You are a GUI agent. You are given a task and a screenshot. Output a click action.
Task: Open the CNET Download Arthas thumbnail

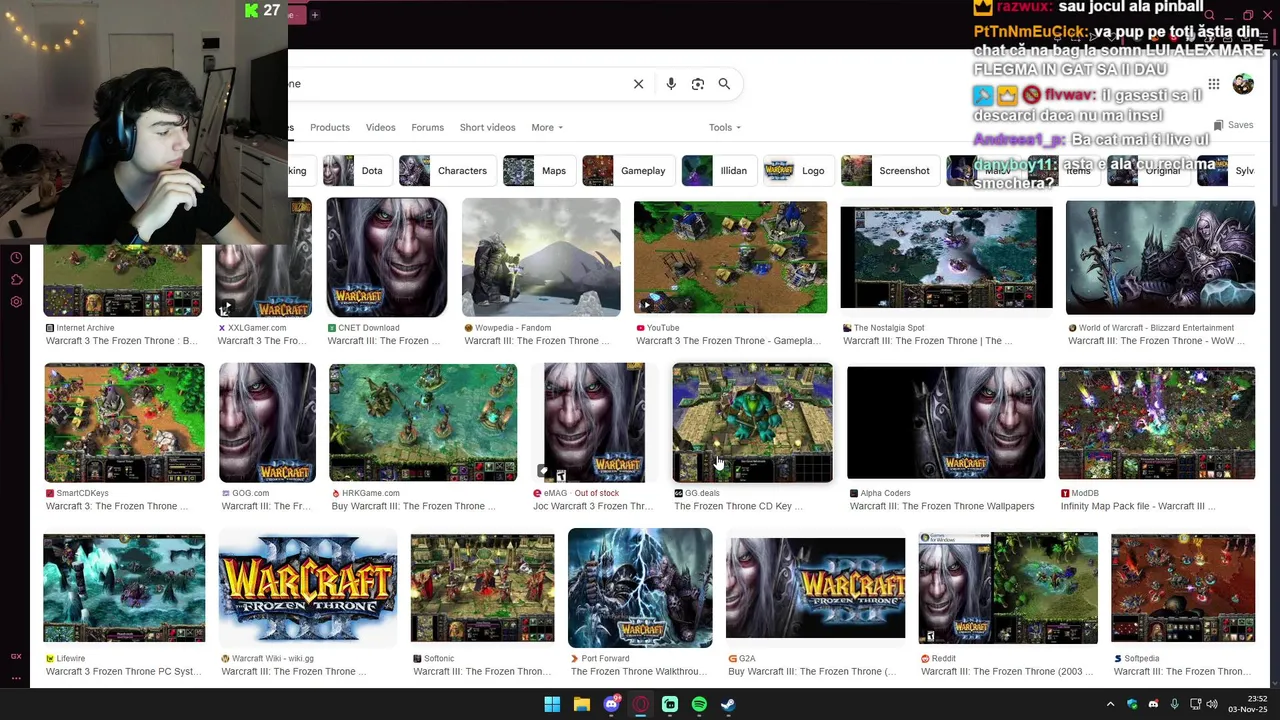pos(387,257)
